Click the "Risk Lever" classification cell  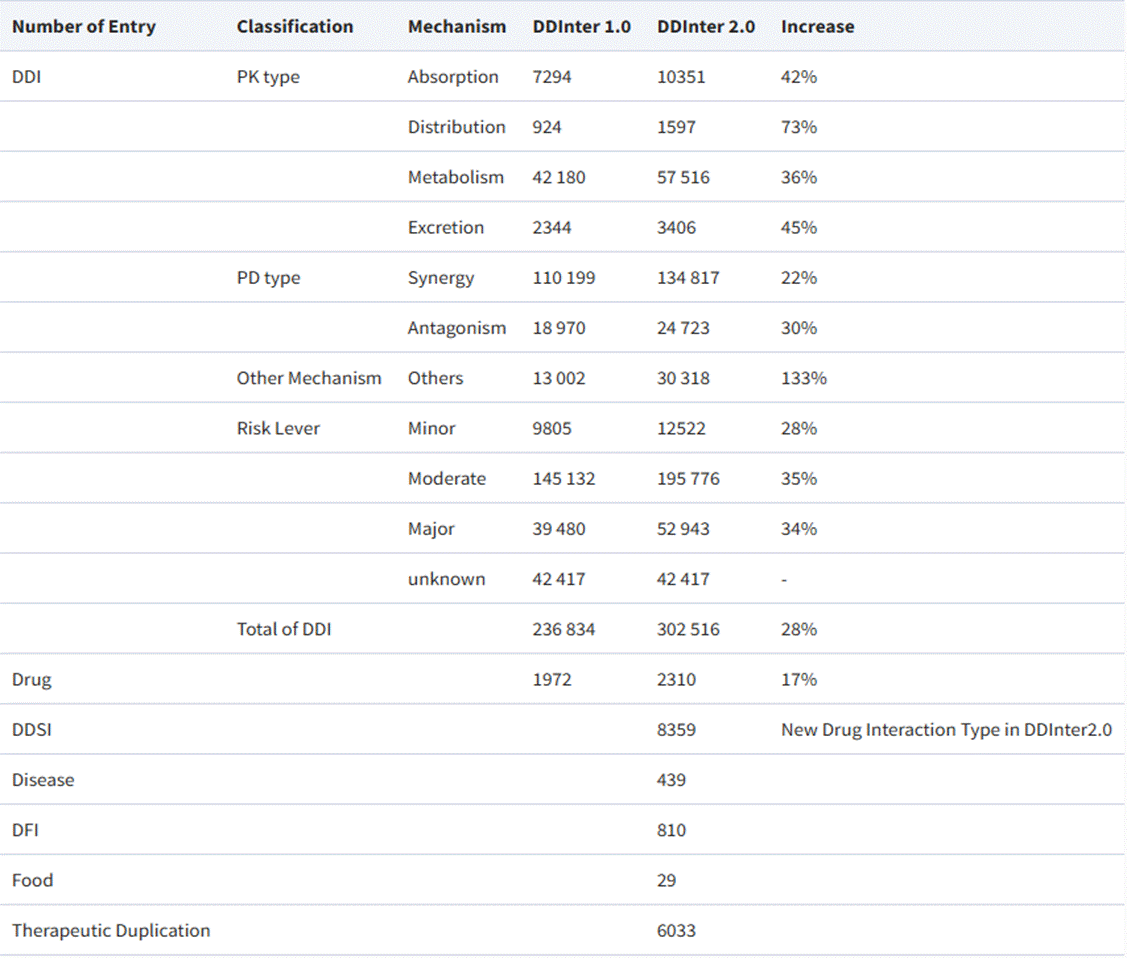point(278,428)
